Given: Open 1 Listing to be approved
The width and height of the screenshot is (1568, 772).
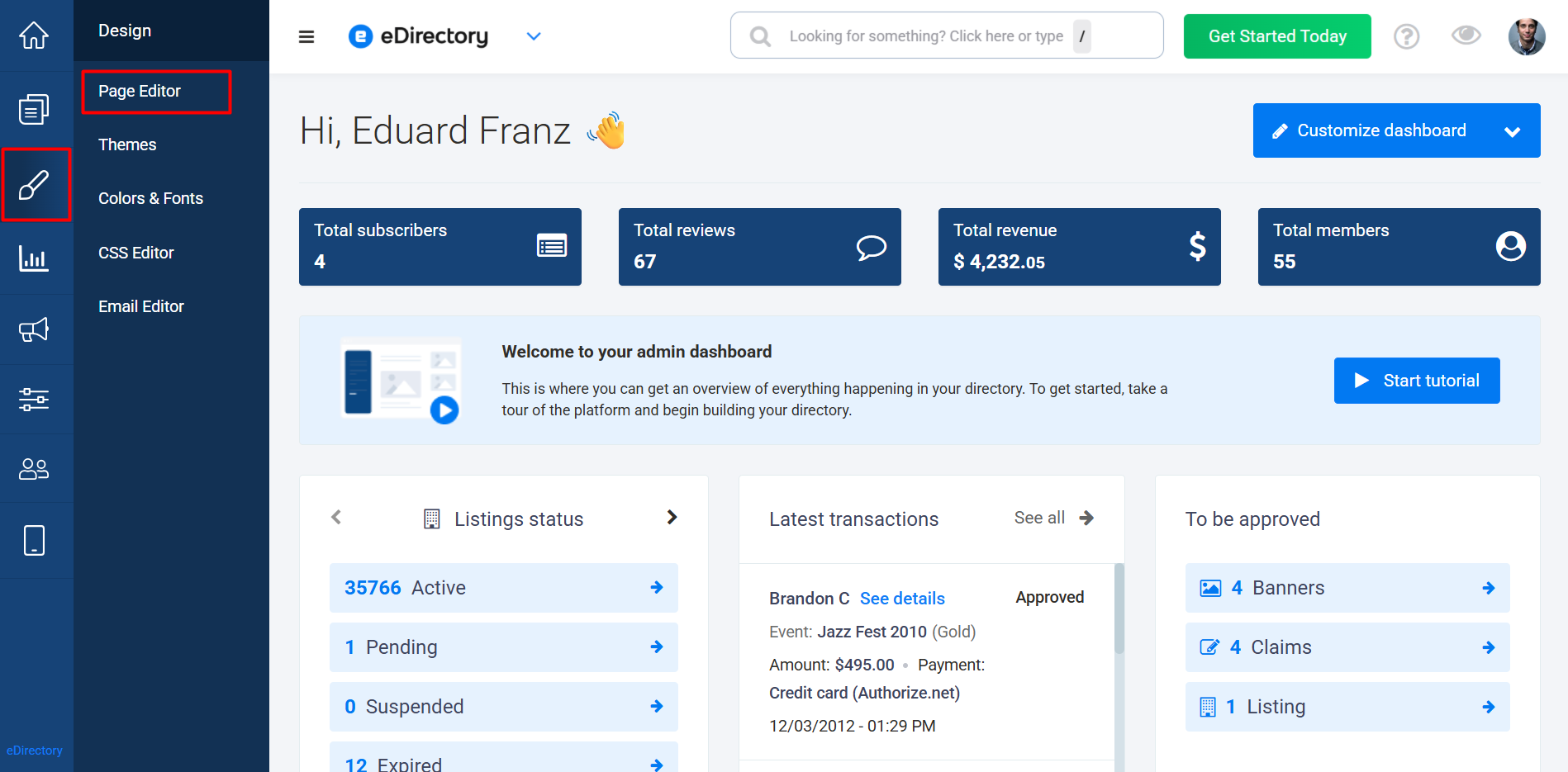Looking at the screenshot, I should (1347, 707).
